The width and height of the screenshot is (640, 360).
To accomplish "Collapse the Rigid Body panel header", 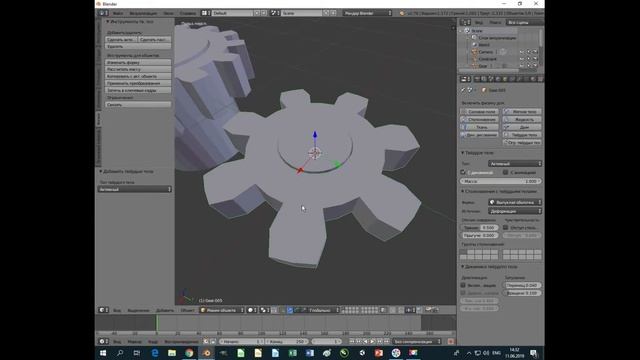I will click(479, 153).
